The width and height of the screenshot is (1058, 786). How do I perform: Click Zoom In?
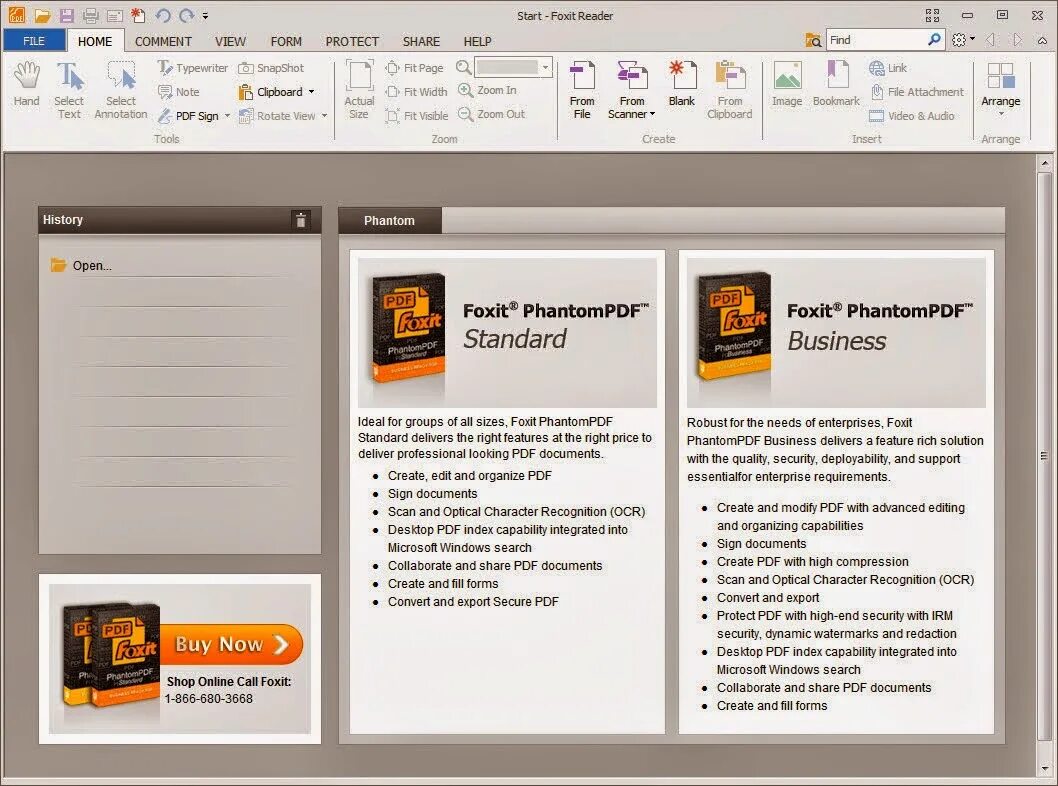pyautogui.click(x=487, y=90)
